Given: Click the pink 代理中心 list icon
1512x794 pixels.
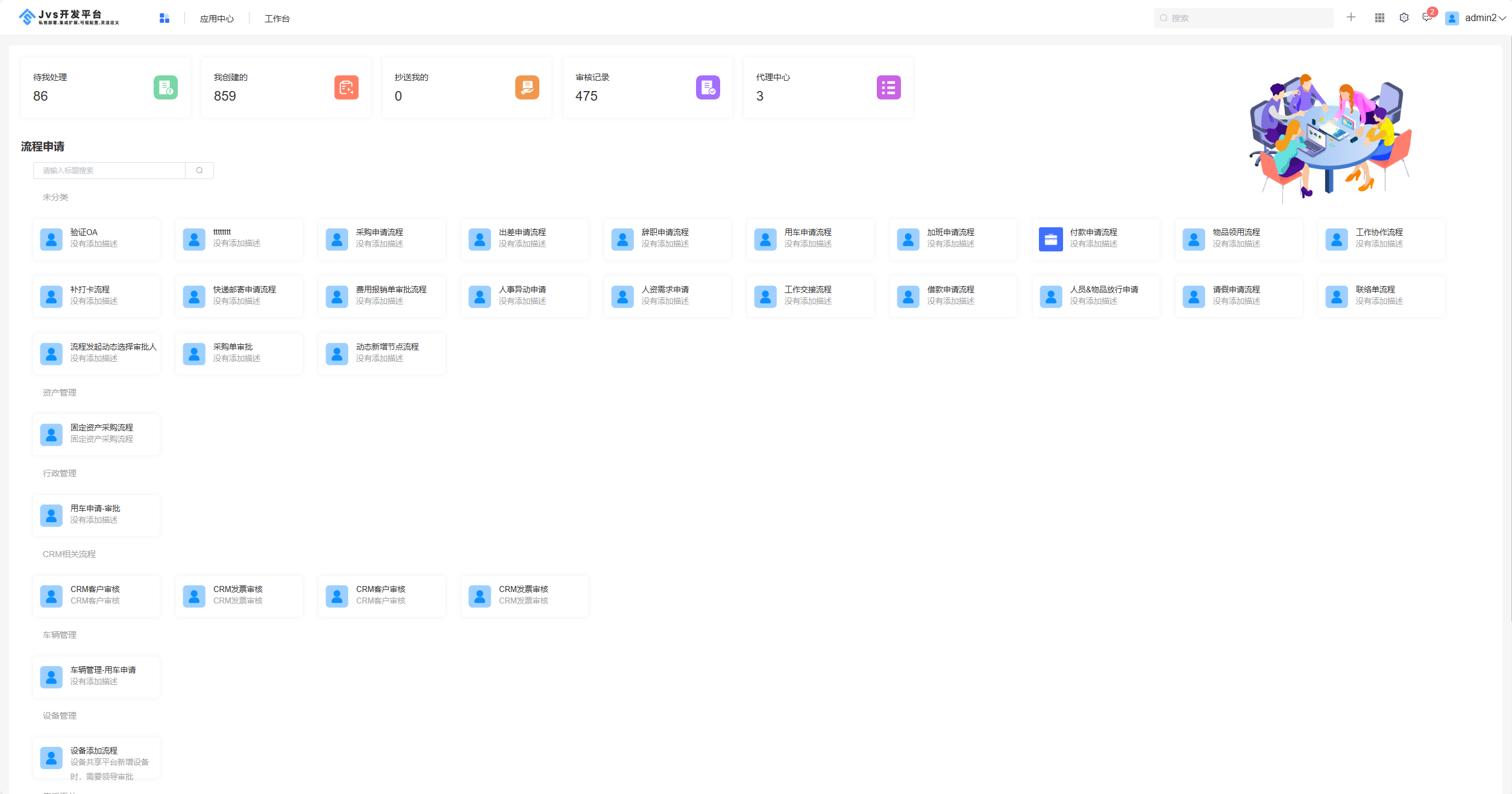Looking at the screenshot, I should pos(889,87).
